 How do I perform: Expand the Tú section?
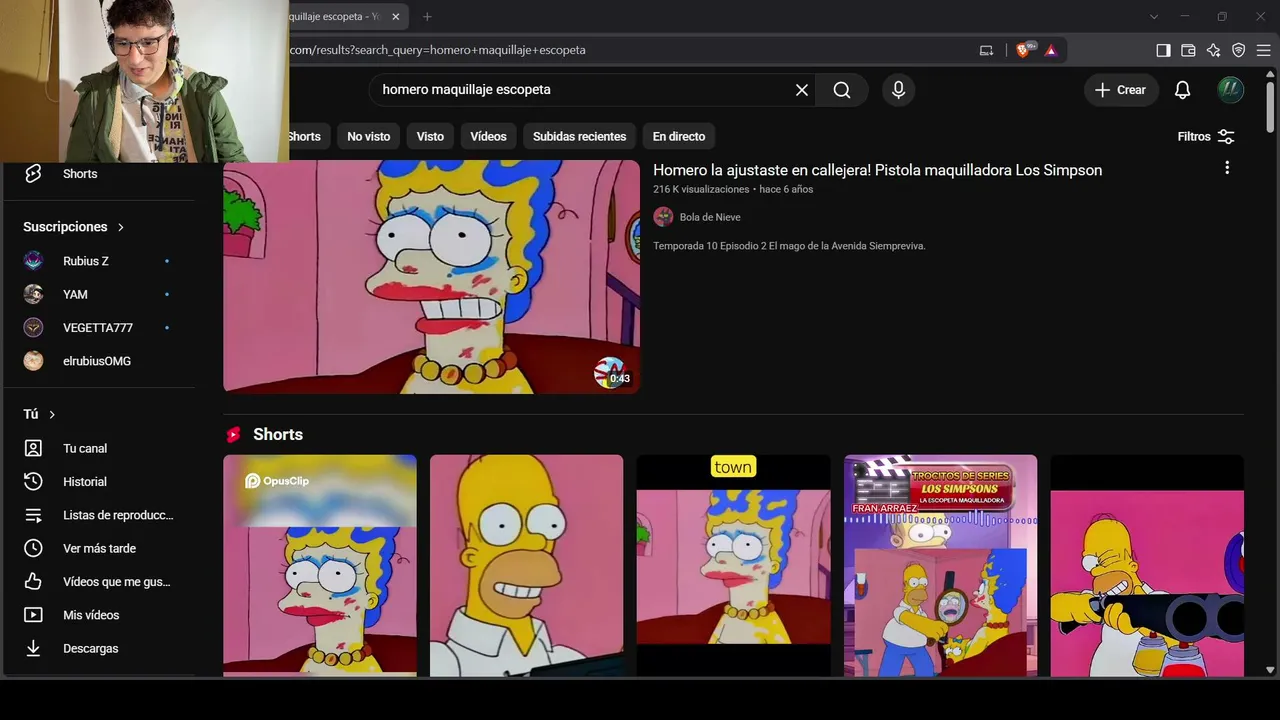tap(39, 414)
